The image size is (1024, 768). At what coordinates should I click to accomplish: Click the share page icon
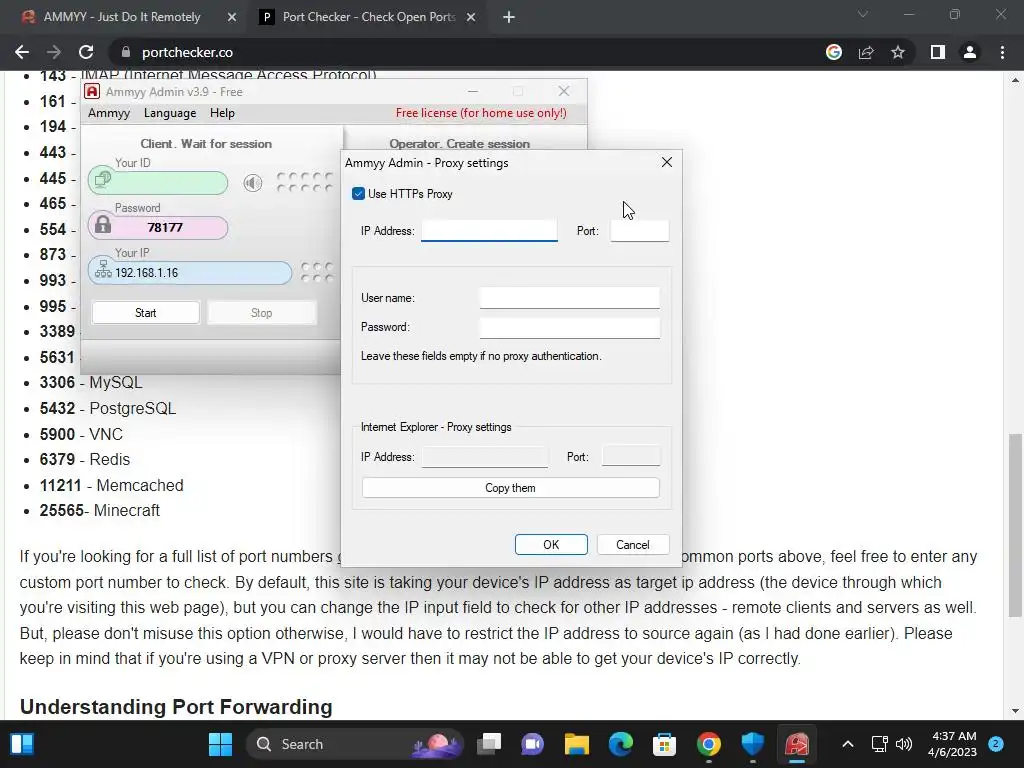(x=866, y=52)
